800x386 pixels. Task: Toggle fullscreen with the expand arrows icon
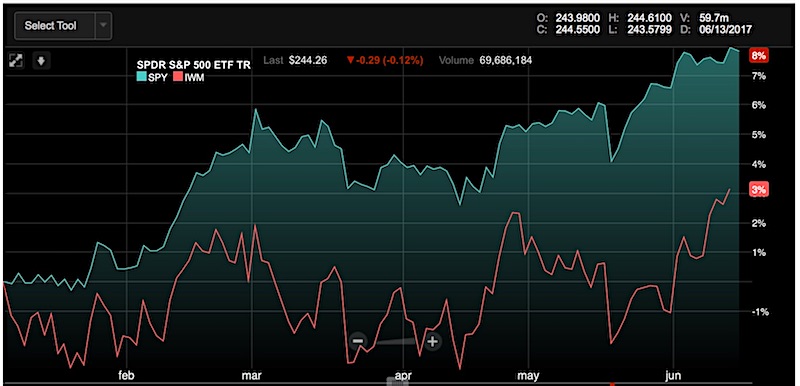pyautogui.click(x=17, y=61)
